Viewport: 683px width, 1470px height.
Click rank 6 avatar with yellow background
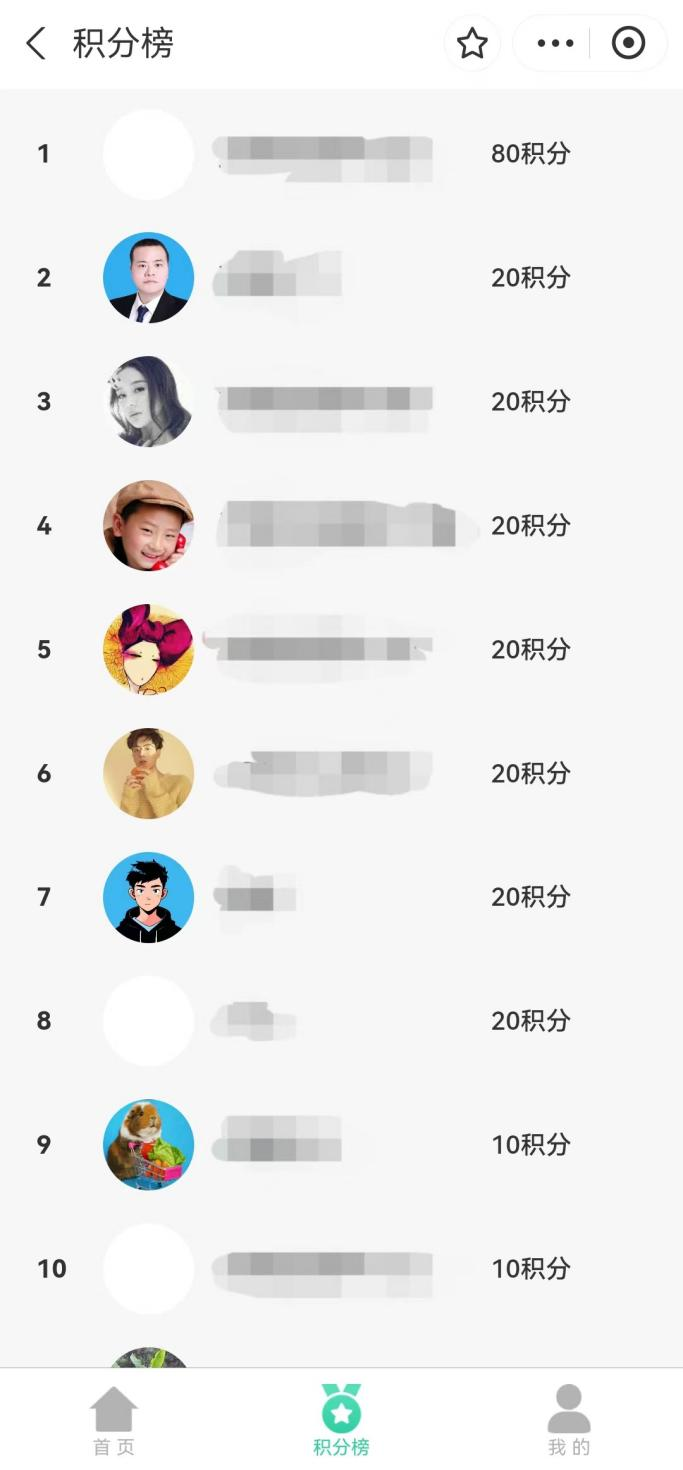coord(148,773)
